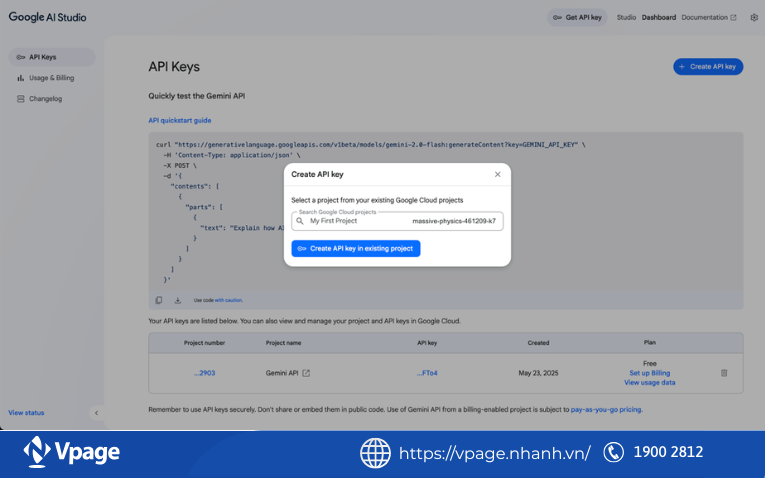This screenshot has height=478, width=765.
Task: Click the API key ...FTo4 link
Action: [427, 373]
